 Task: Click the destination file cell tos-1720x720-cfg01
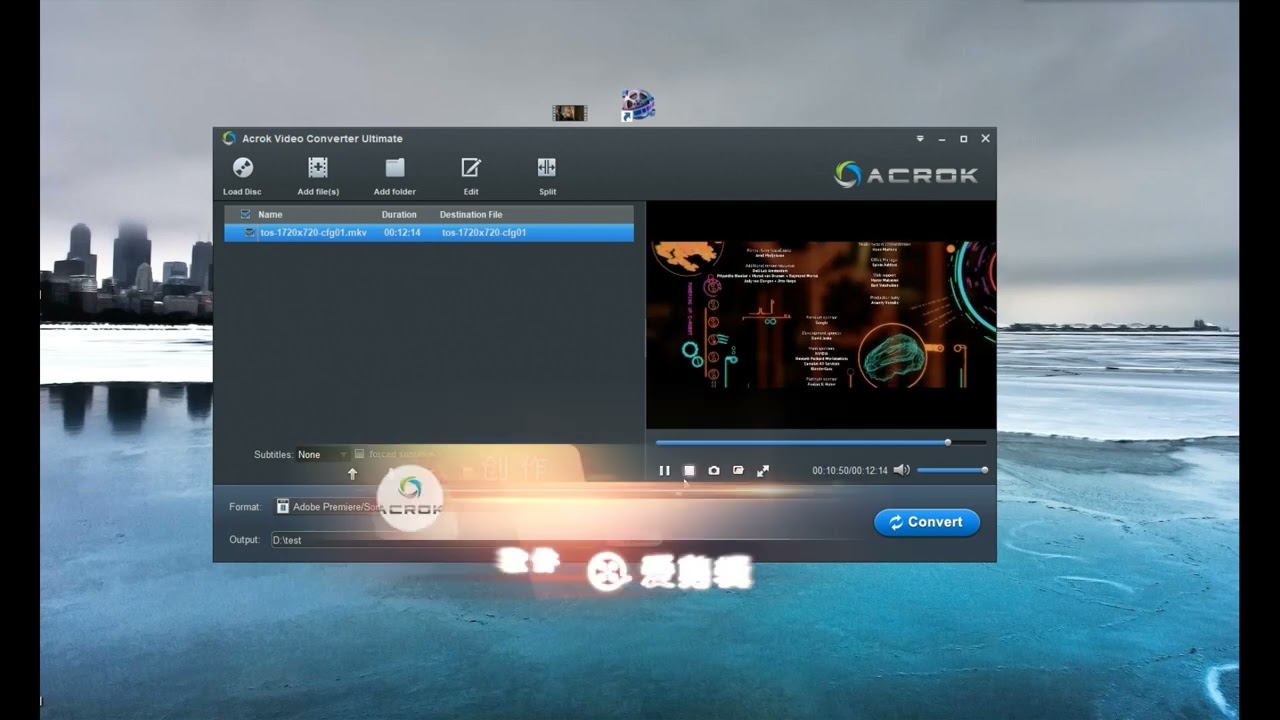click(x=484, y=233)
